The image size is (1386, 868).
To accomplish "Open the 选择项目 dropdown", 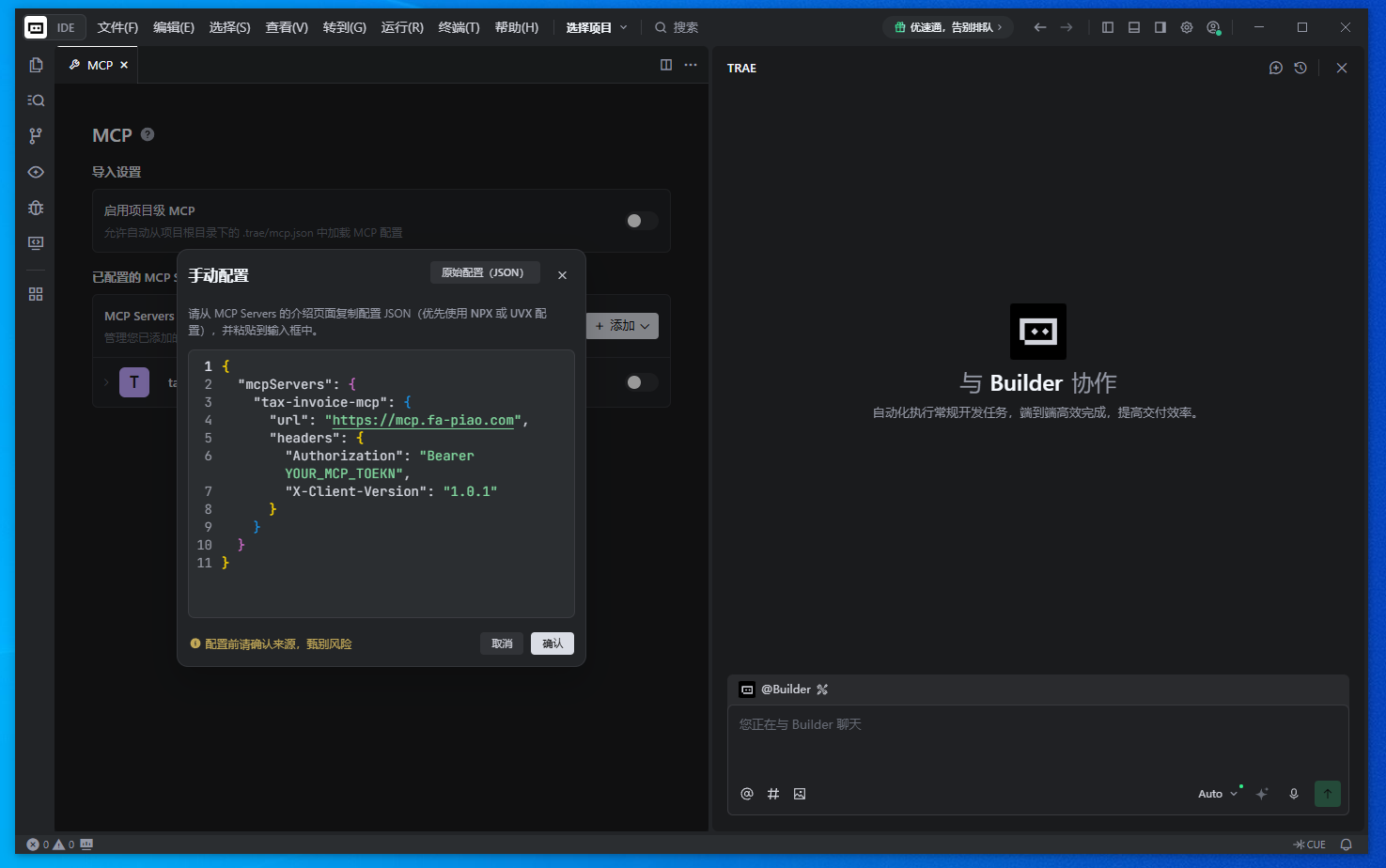I will (x=597, y=27).
